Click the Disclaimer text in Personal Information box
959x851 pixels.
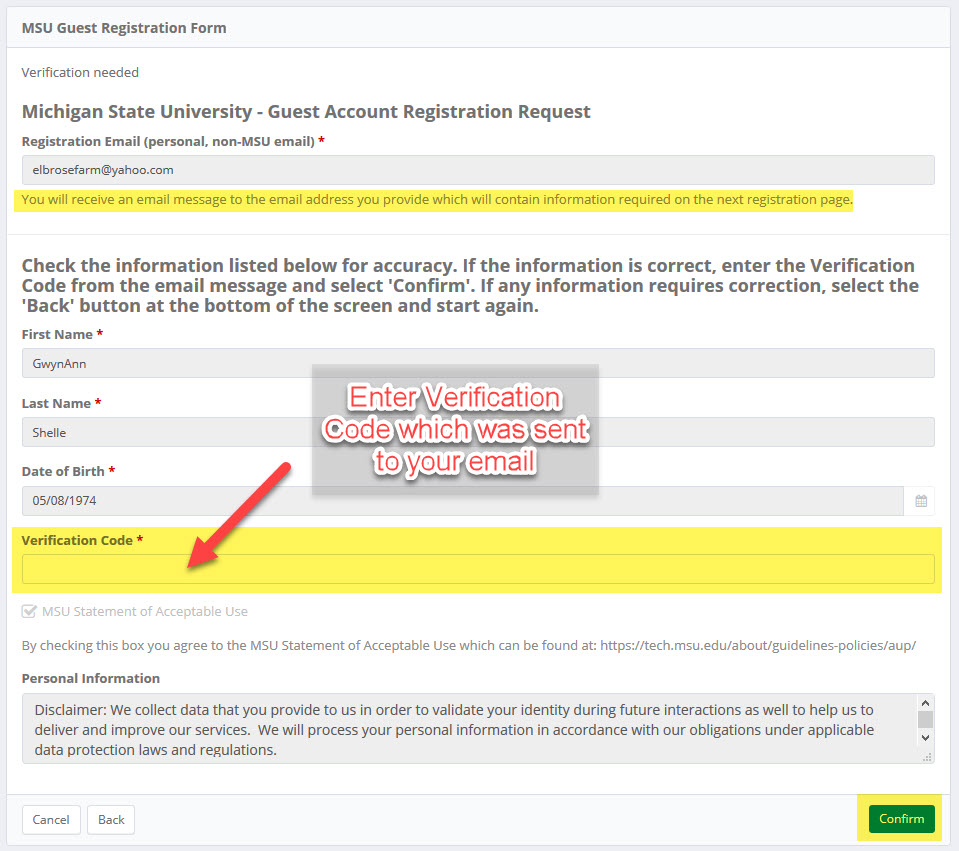[454, 729]
